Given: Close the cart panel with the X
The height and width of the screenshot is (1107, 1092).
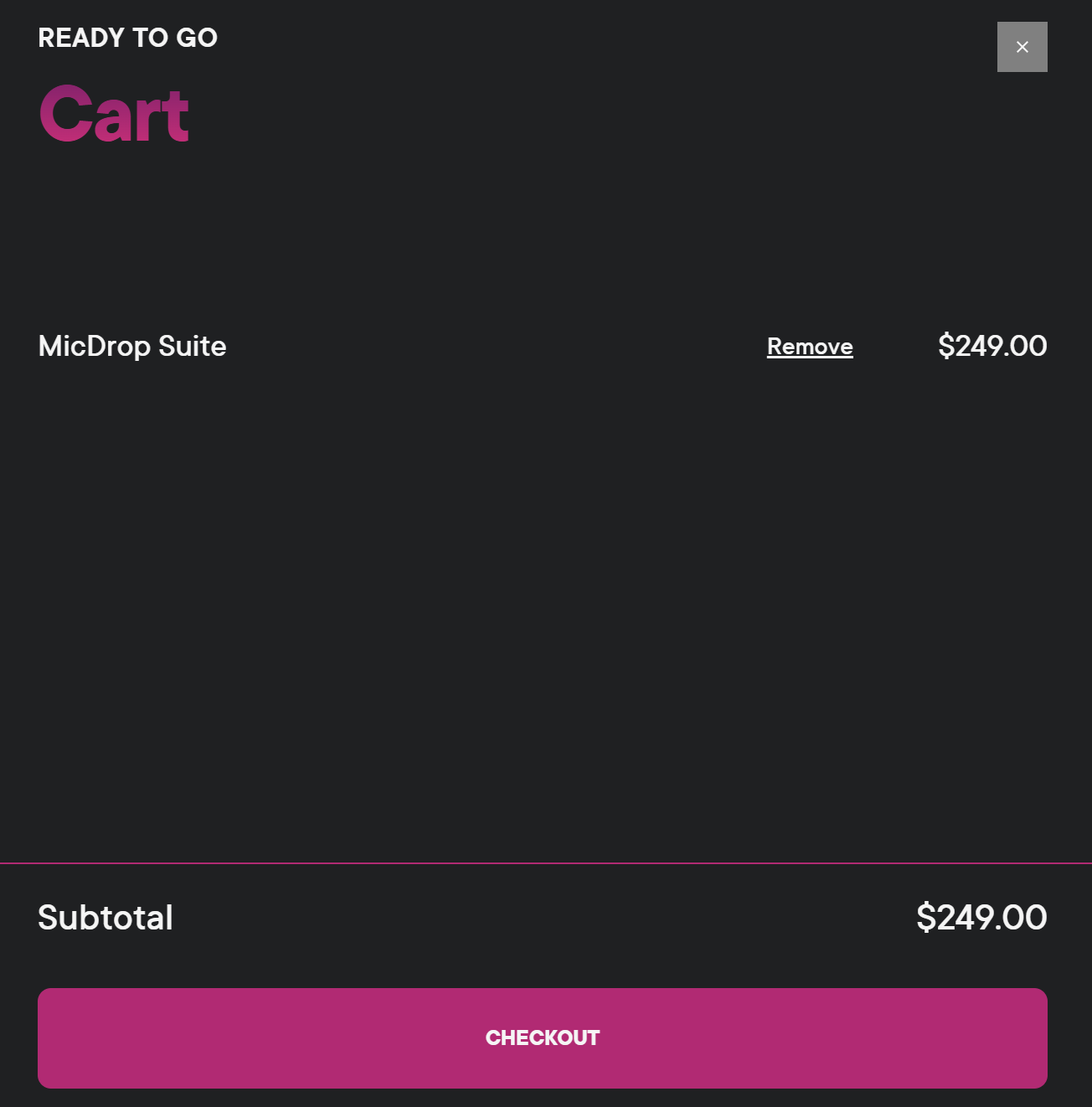Looking at the screenshot, I should pyautogui.click(x=1022, y=47).
